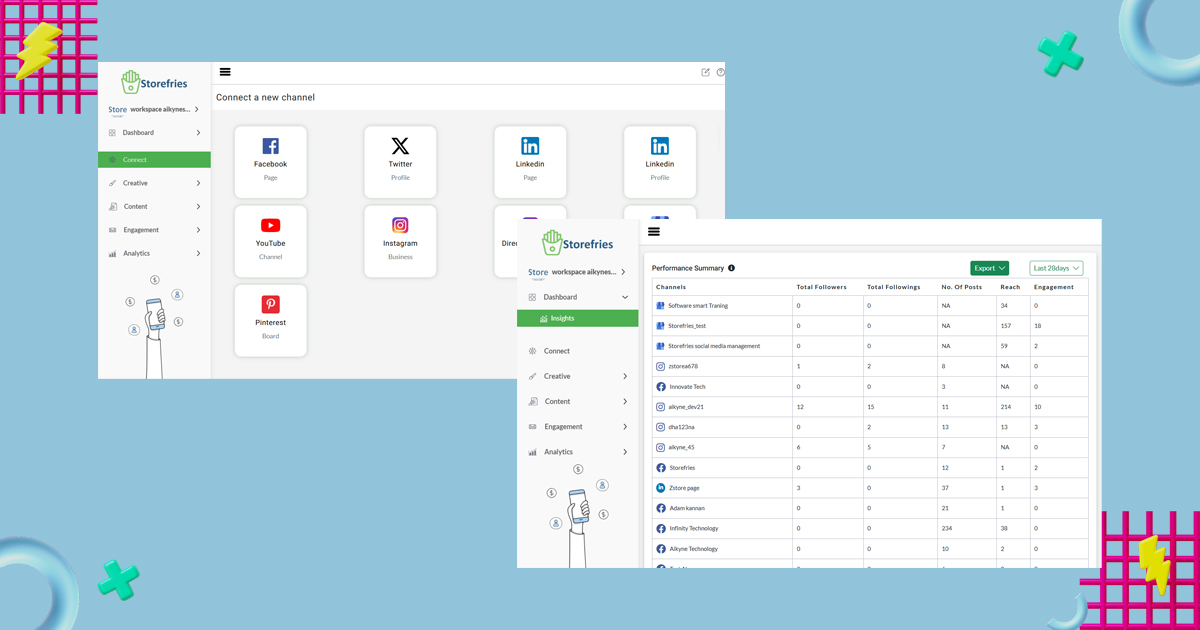Open Creative in the Insights window sidebar
The width and height of the screenshot is (1200, 630).
tap(557, 376)
